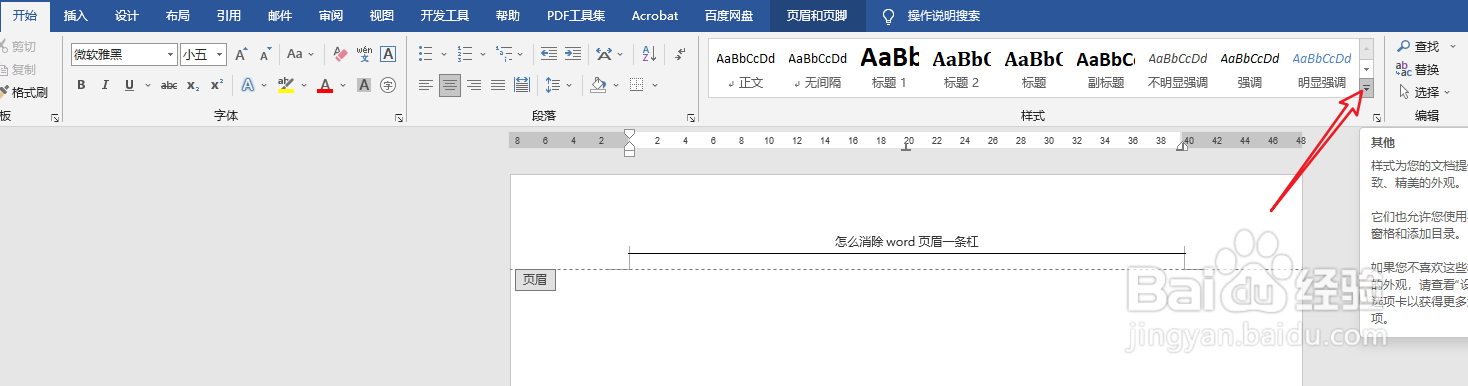
Task: Open the phonetic guide (wén) tool
Action: coord(364,54)
